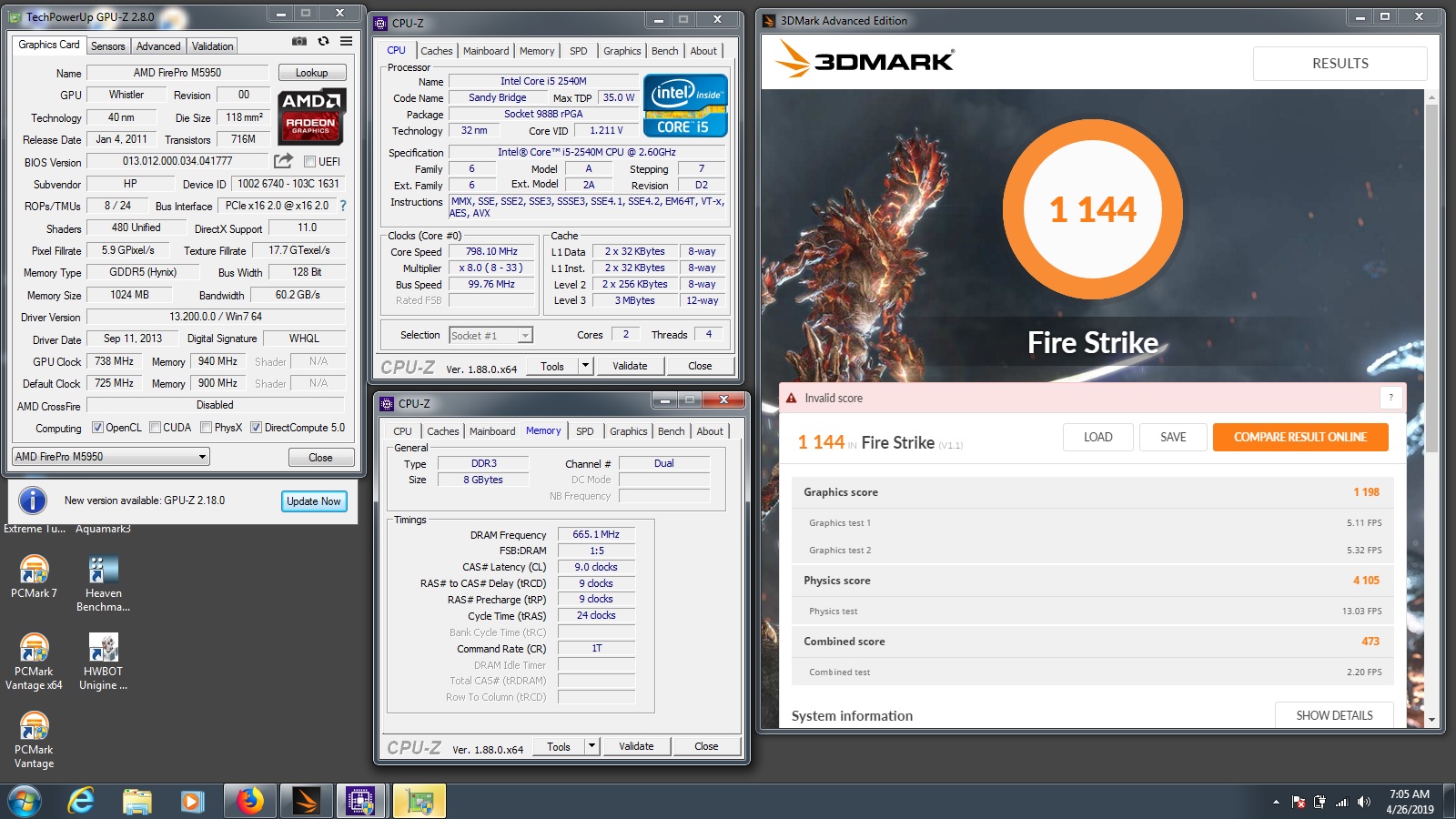Toggle the DirectCompute 5.0 checkbox
The width and height of the screenshot is (1456, 819).
256,428
